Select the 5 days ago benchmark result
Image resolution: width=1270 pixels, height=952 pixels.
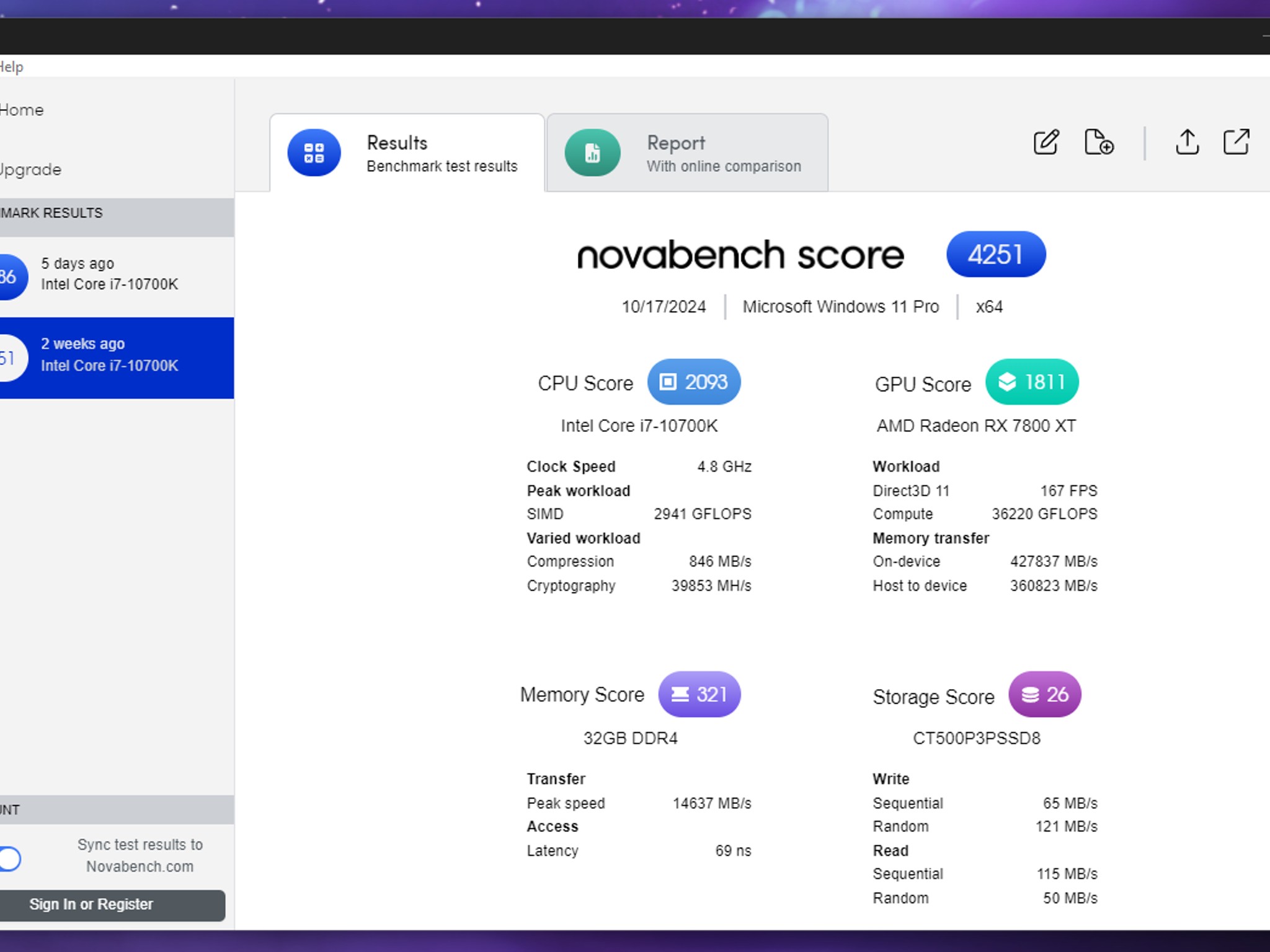117,276
